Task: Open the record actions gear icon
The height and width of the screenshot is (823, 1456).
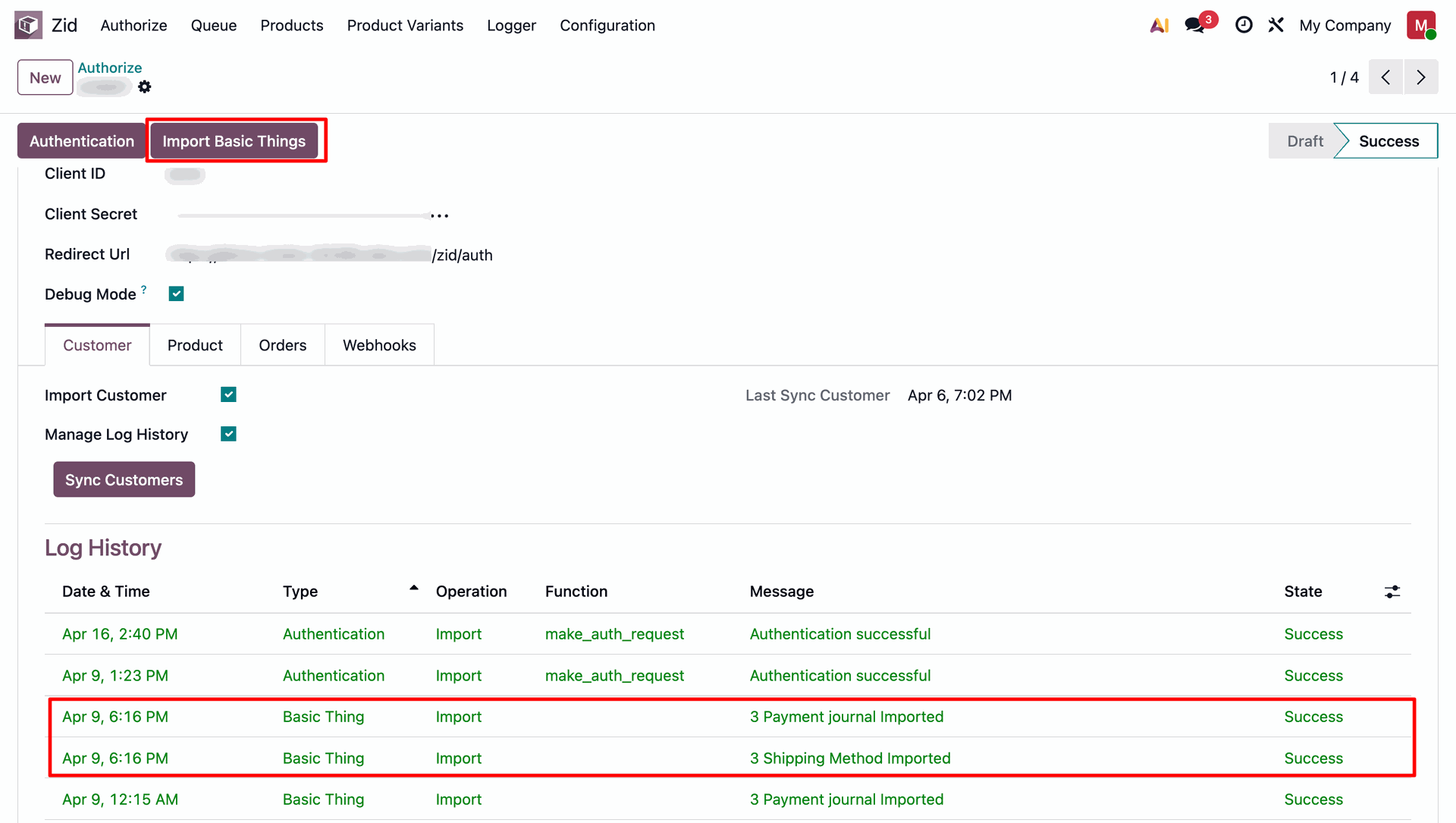Action: 145,87
